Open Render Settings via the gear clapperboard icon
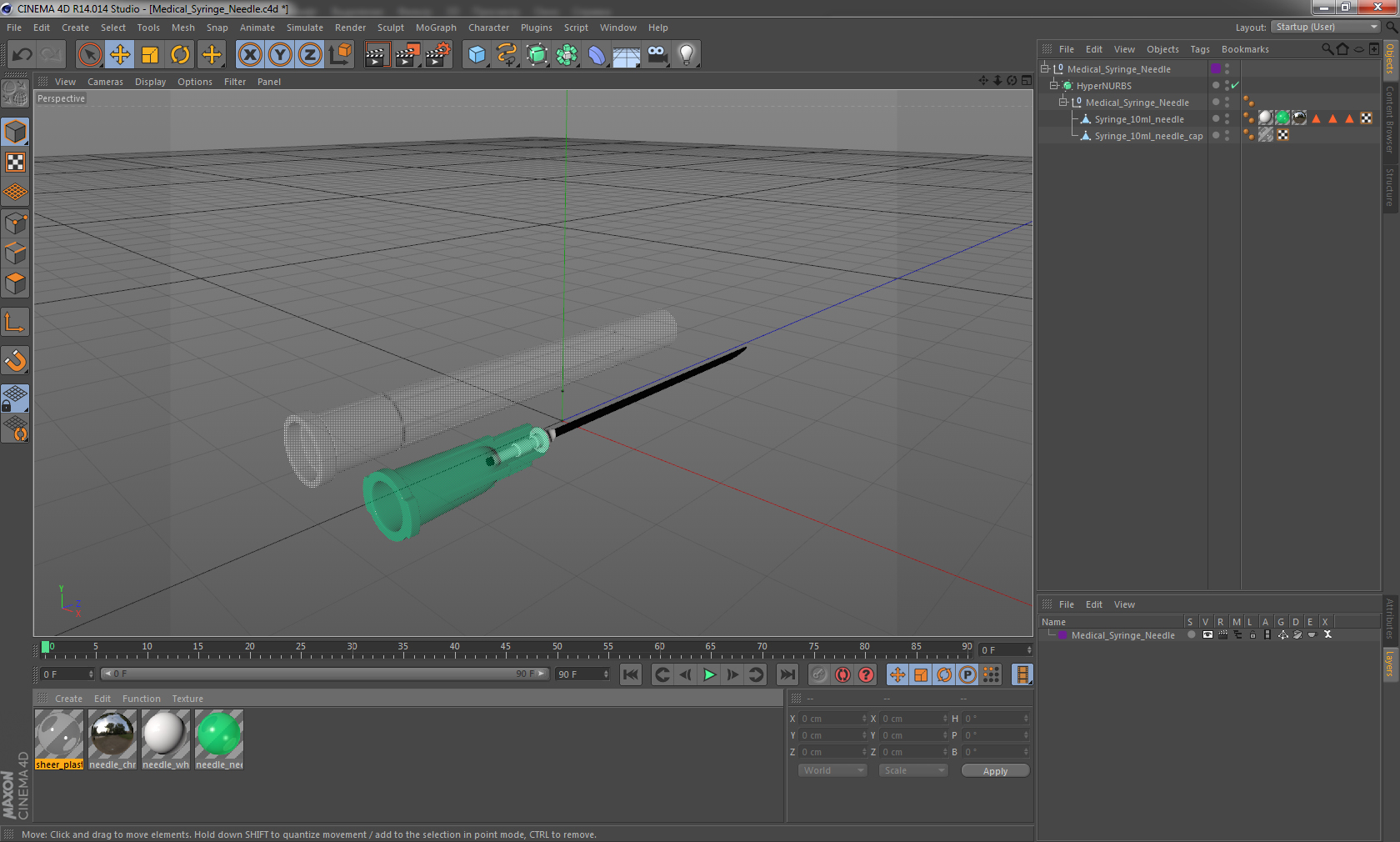 click(437, 54)
